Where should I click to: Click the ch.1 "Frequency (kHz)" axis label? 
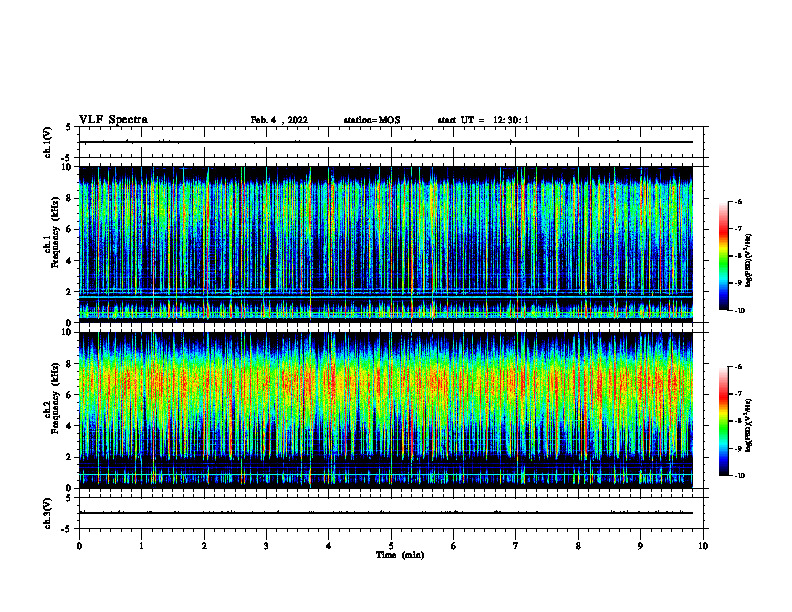click(x=55, y=232)
